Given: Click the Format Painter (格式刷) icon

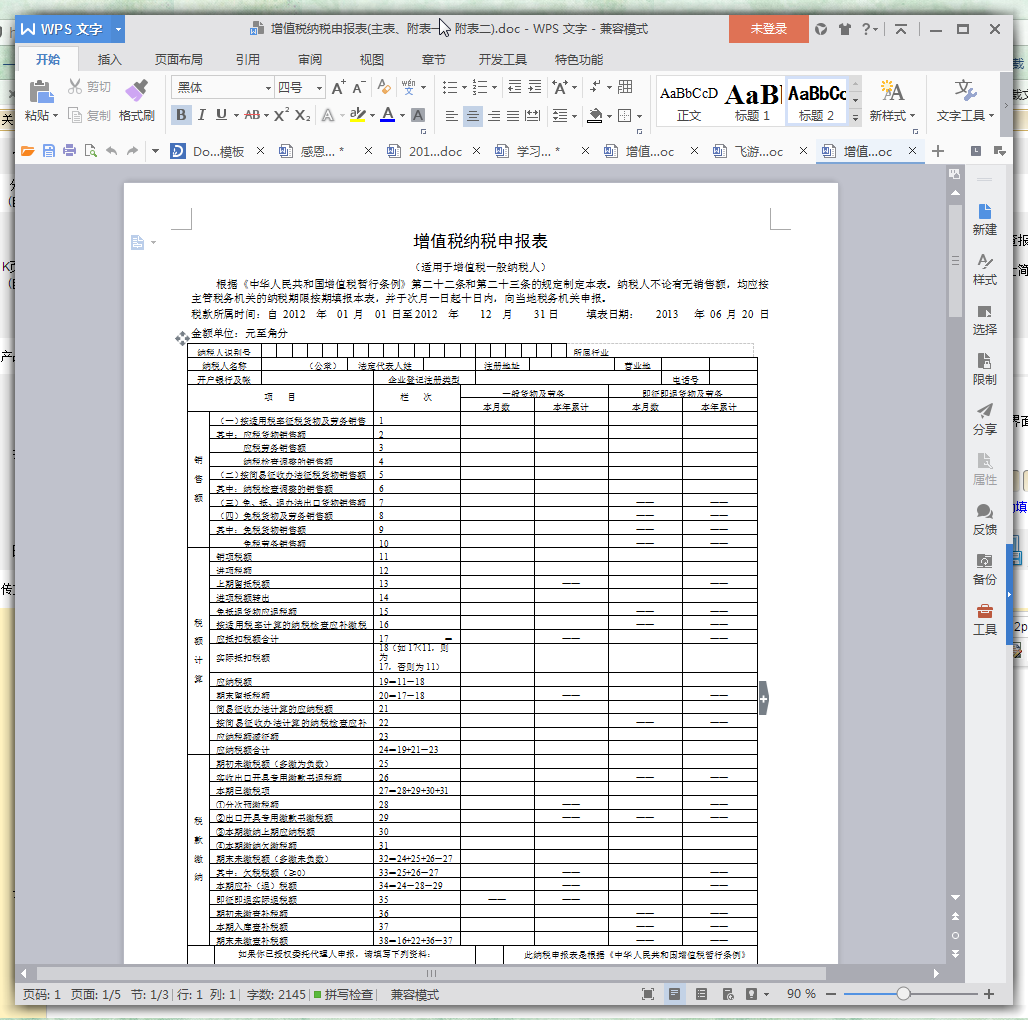Looking at the screenshot, I should (x=136, y=93).
